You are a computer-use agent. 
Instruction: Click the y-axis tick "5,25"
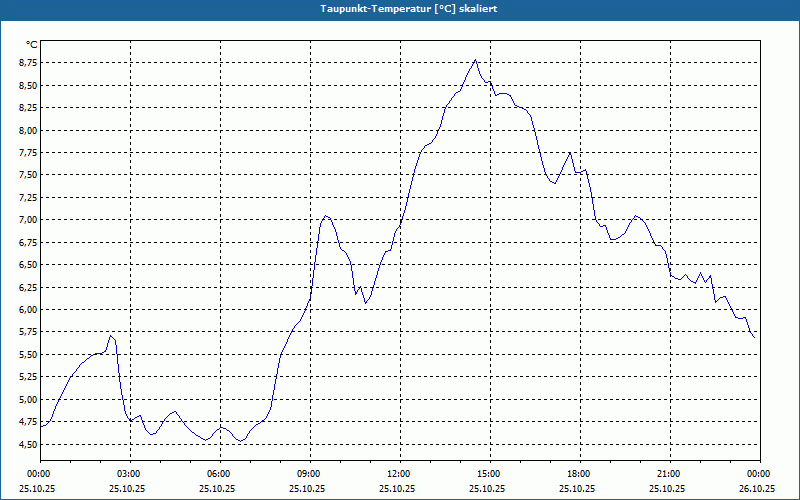[28, 377]
